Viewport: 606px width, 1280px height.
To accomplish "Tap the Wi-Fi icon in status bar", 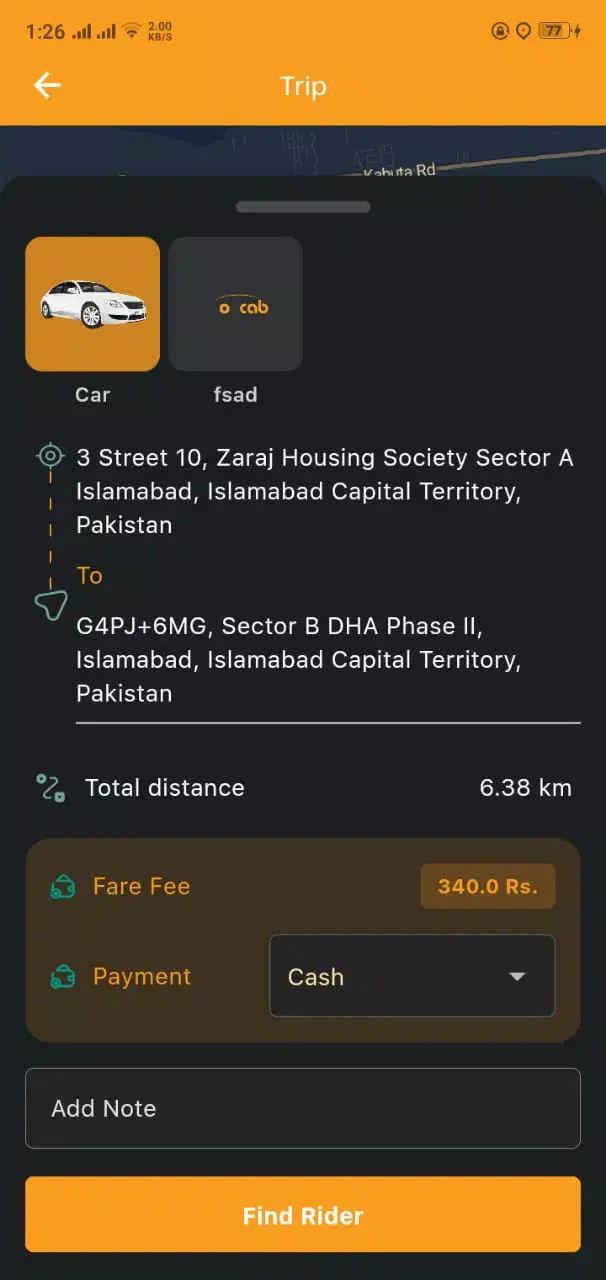I will click(131, 31).
